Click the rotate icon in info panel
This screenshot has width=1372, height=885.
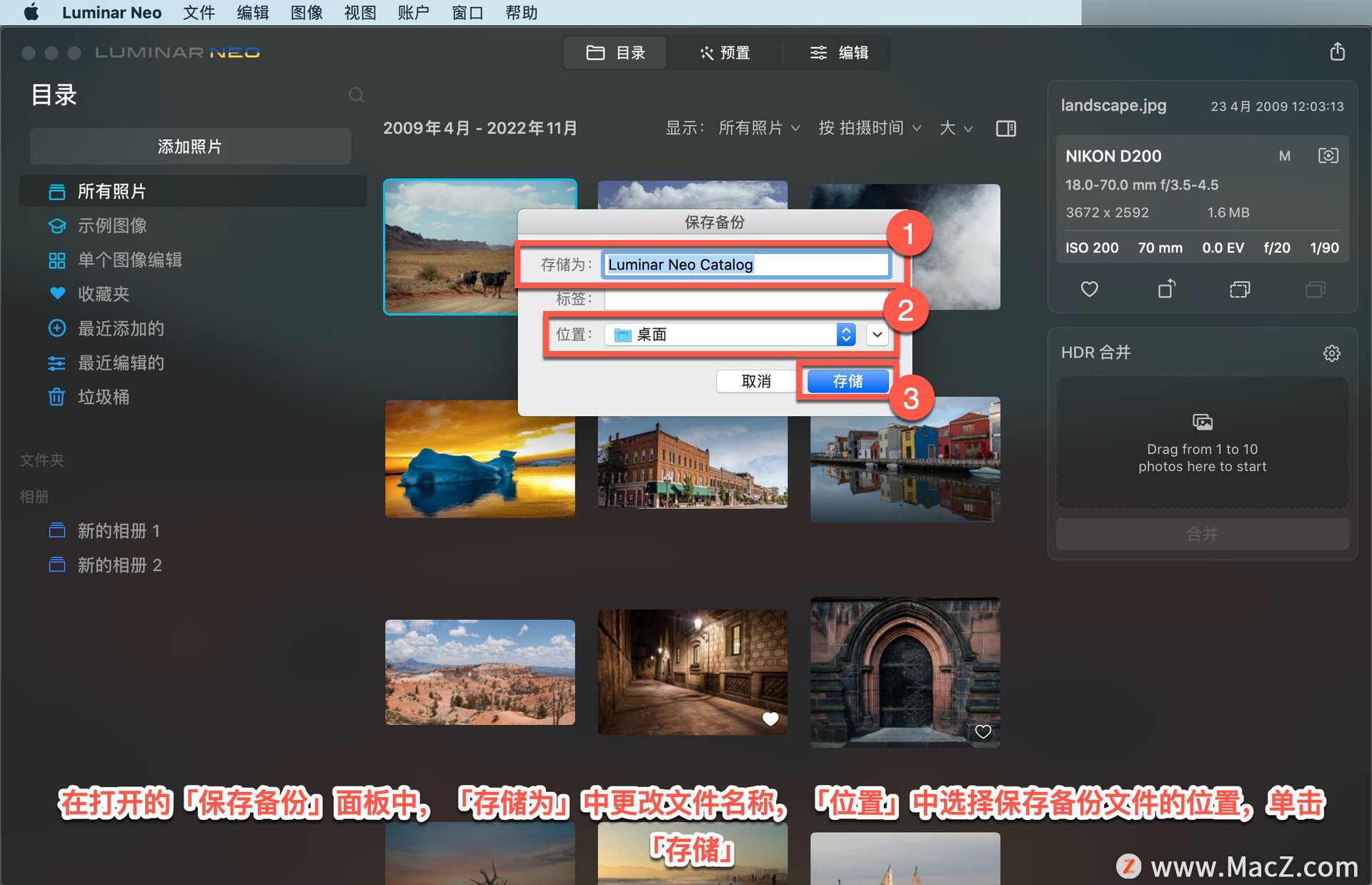[x=1166, y=289]
